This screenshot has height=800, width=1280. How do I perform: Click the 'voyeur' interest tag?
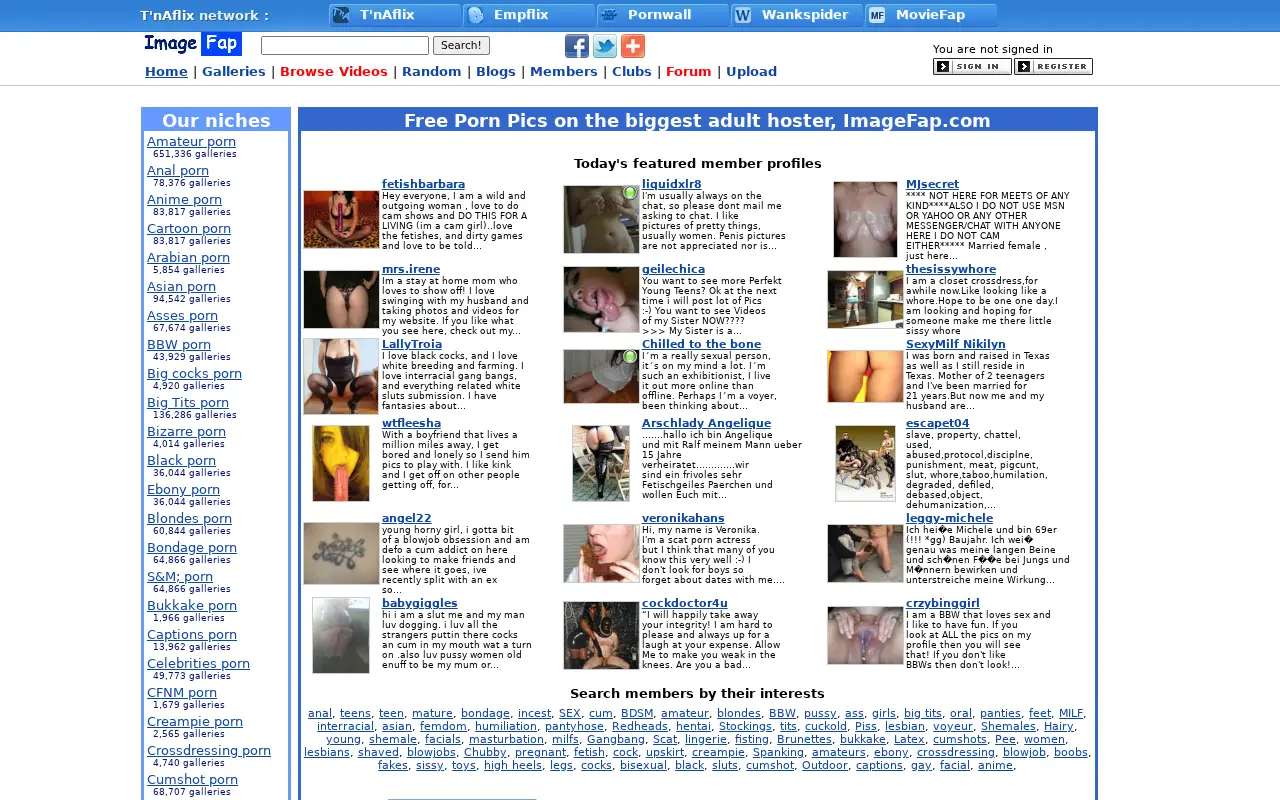(x=953, y=727)
